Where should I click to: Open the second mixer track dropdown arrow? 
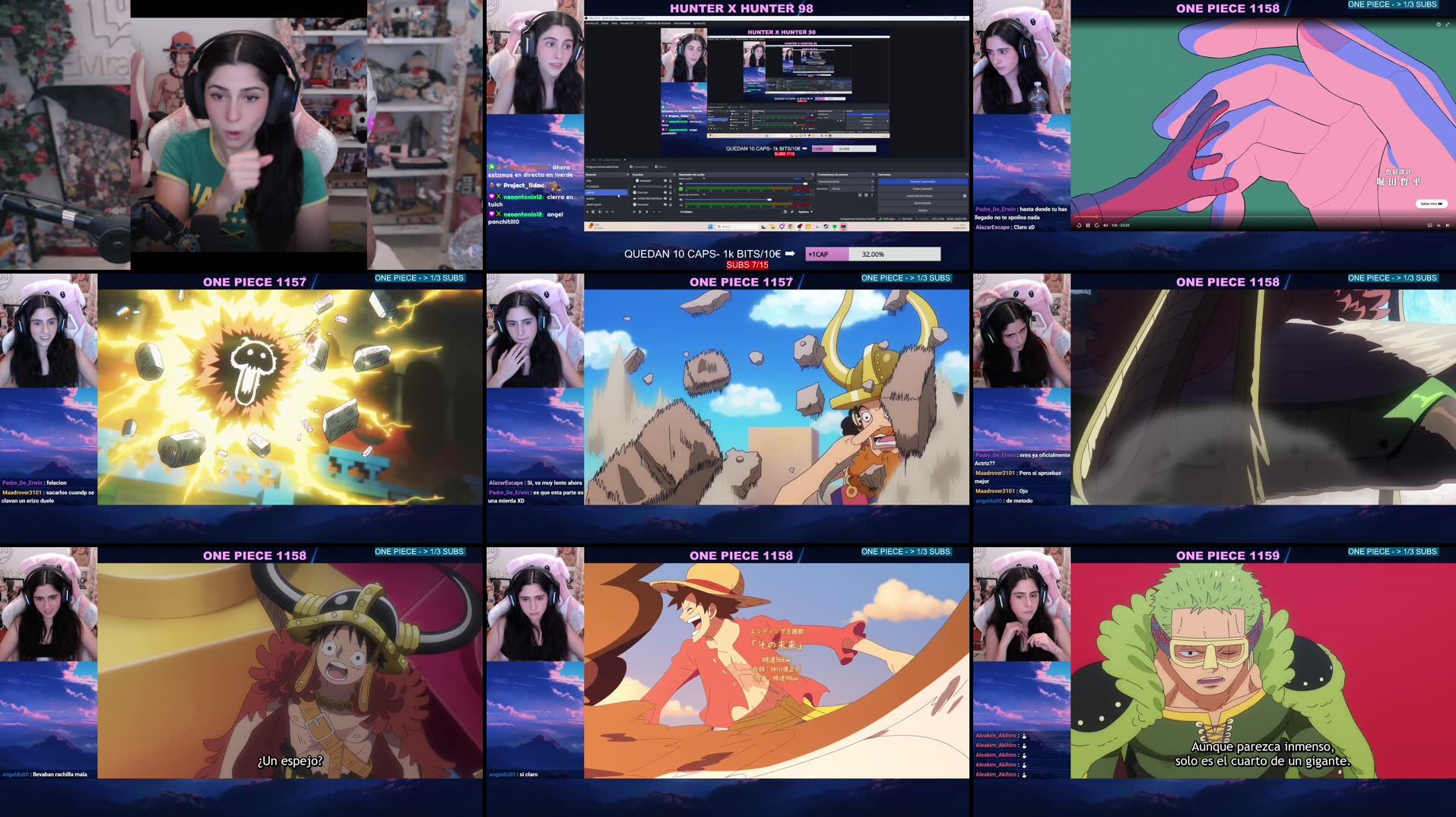704,195
